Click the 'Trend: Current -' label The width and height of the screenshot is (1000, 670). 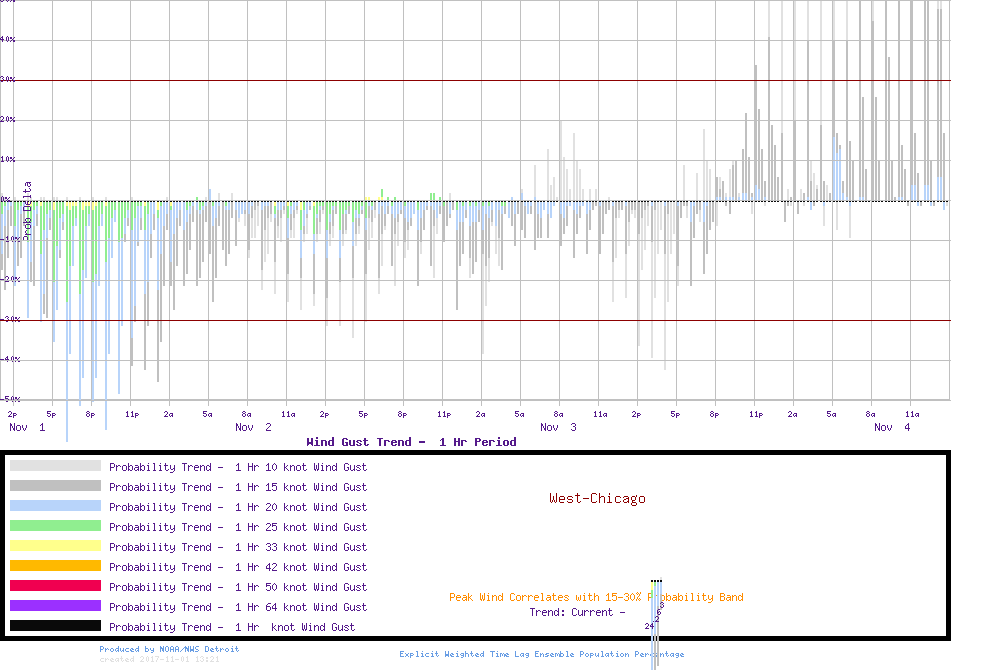pyautogui.click(x=577, y=612)
